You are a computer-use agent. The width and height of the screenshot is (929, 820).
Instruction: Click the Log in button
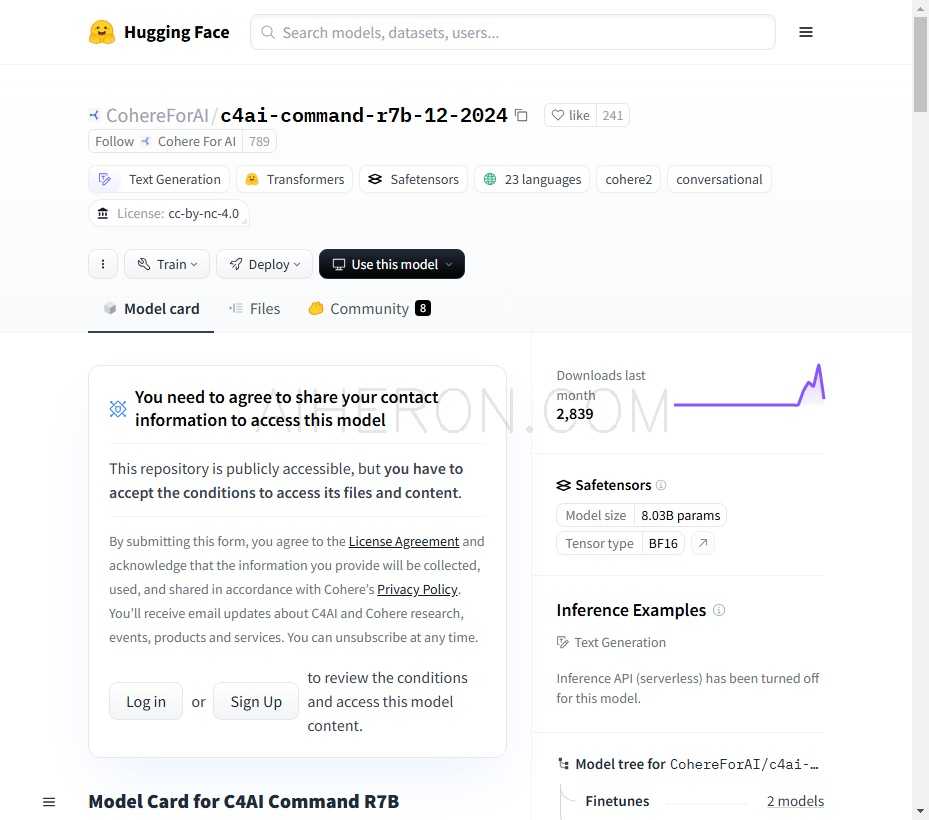click(146, 702)
